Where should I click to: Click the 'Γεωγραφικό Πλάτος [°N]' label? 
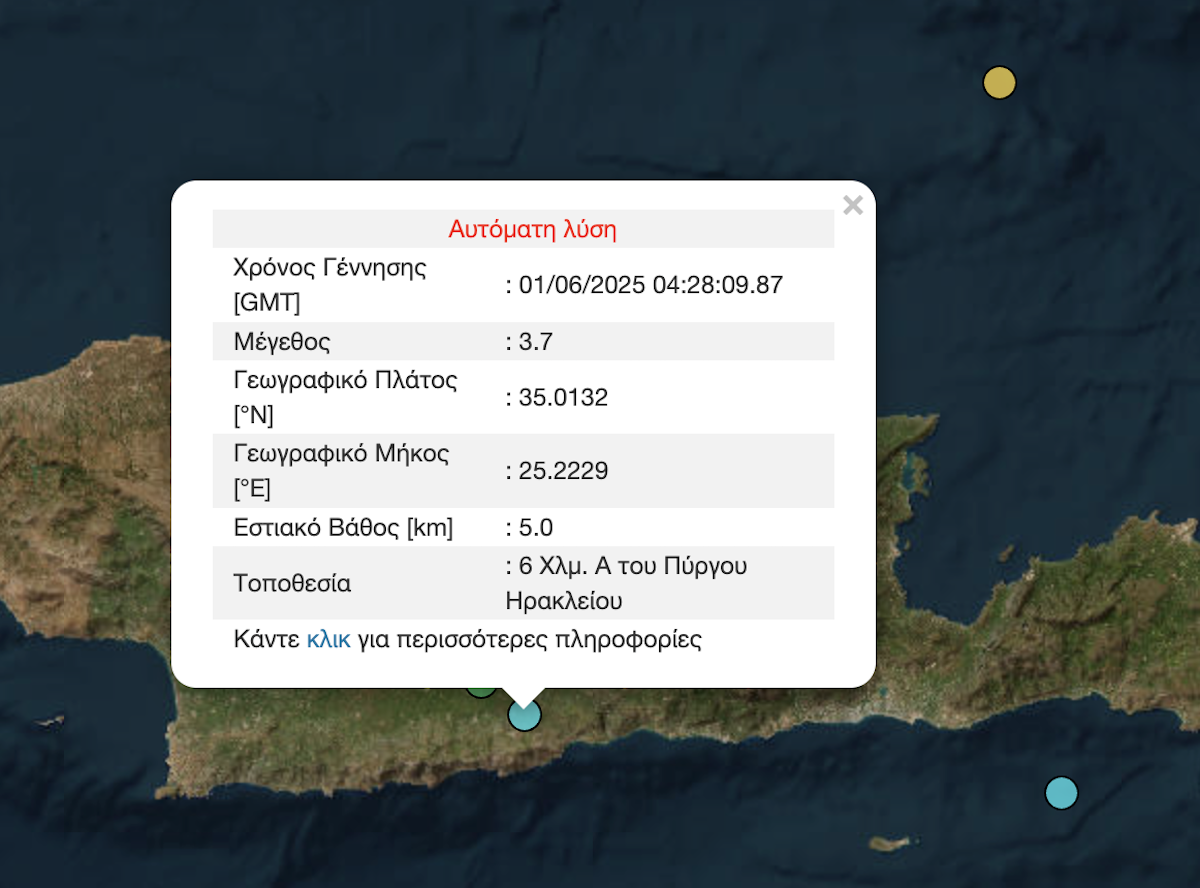point(345,399)
